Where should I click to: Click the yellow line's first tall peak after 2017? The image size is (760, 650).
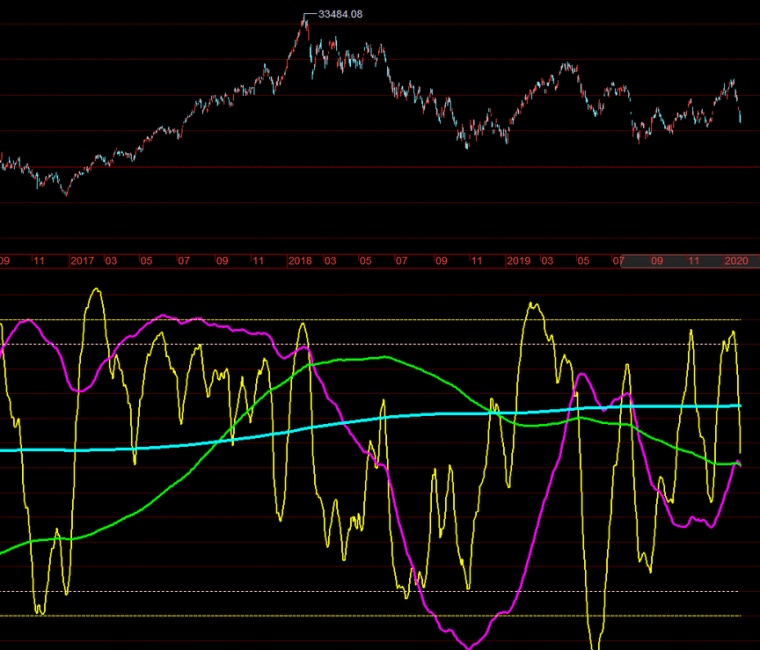coord(96,291)
